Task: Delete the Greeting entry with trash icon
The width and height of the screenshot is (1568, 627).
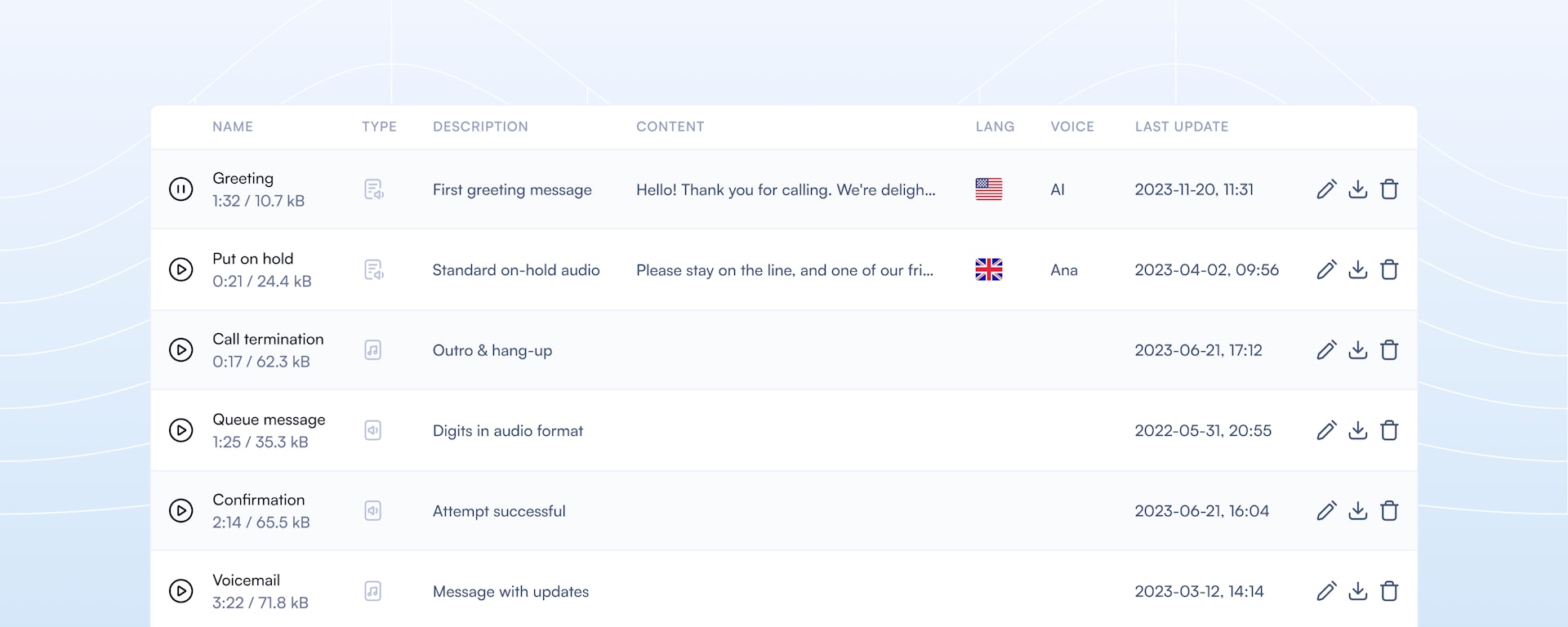Action: 1389,189
